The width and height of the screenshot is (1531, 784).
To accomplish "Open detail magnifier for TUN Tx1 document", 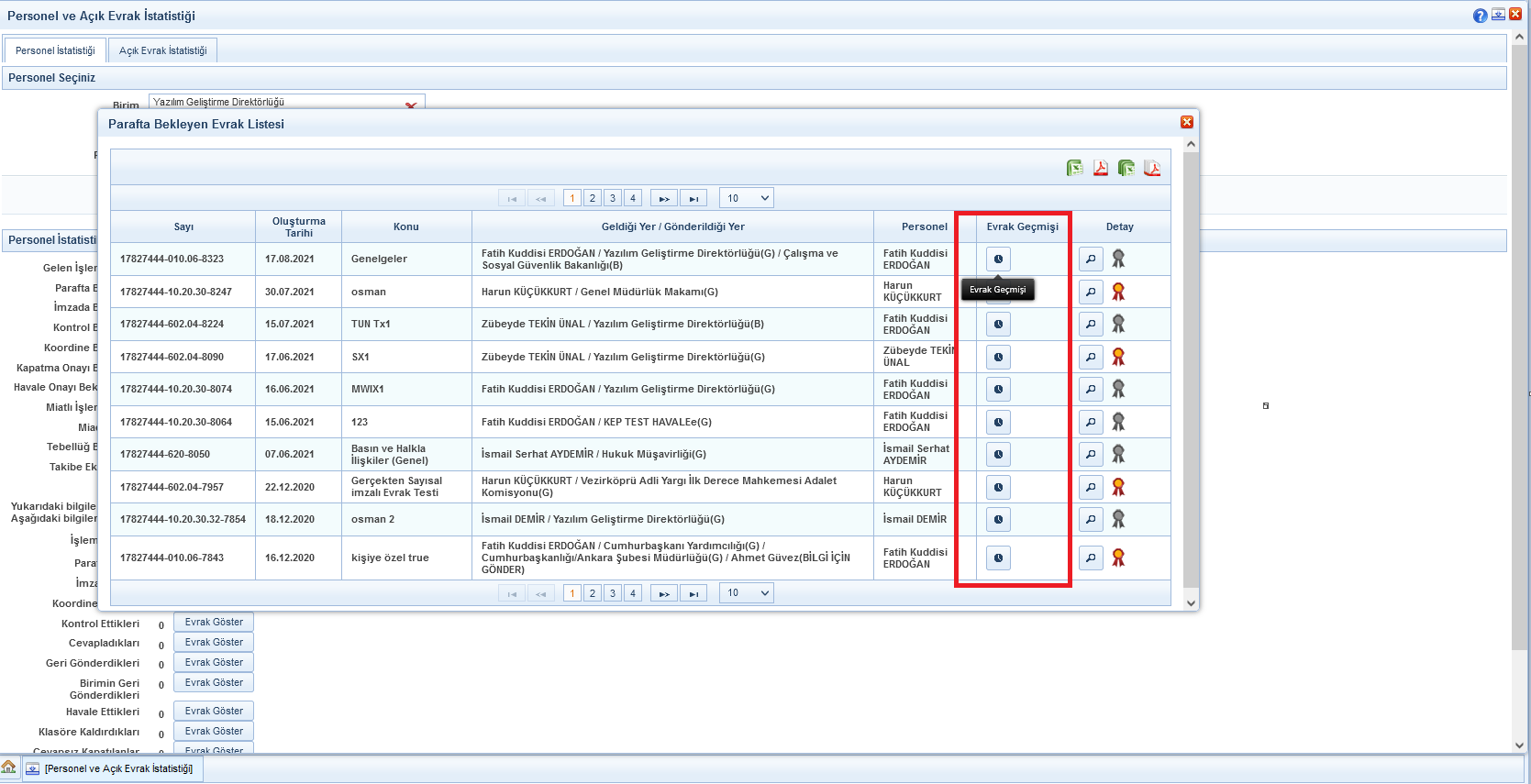I will click(x=1091, y=324).
